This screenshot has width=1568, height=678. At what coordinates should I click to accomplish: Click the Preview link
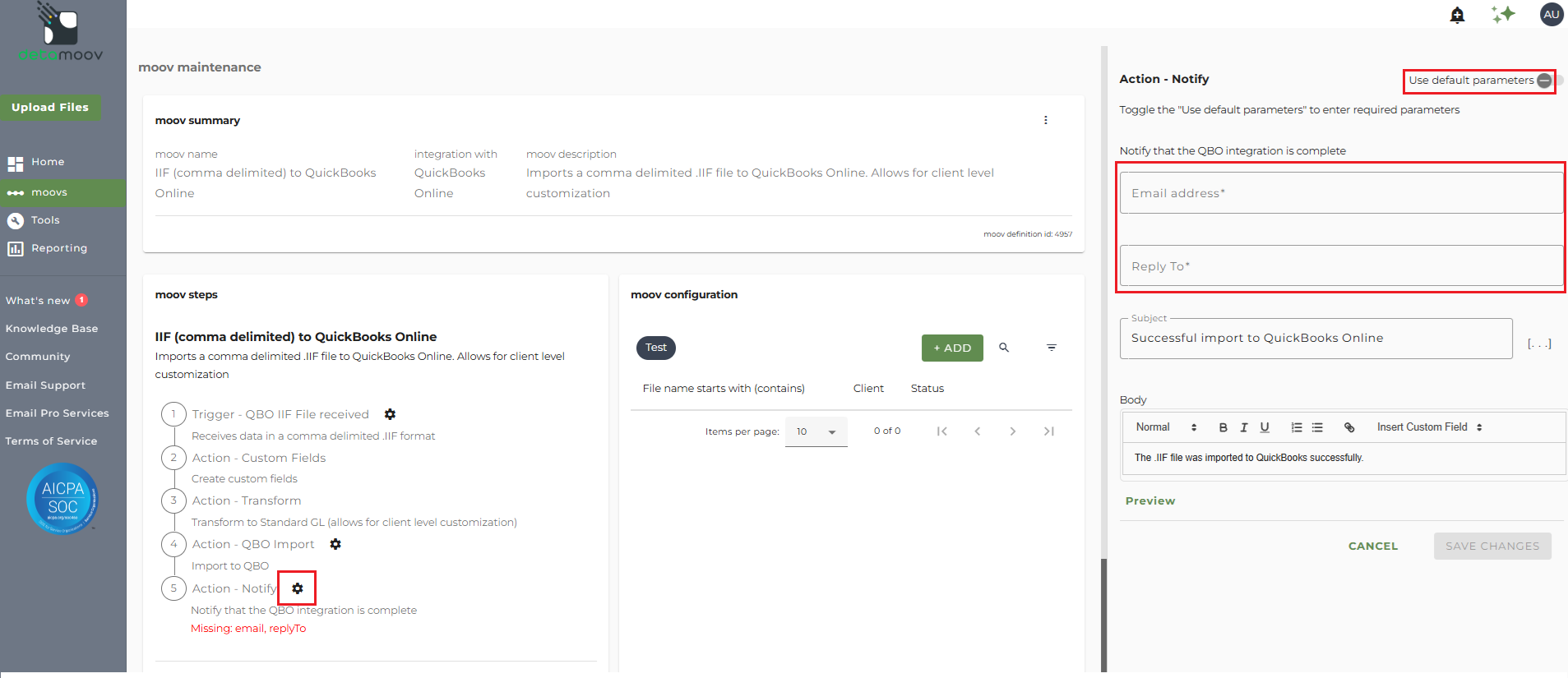click(x=1150, y=501)
